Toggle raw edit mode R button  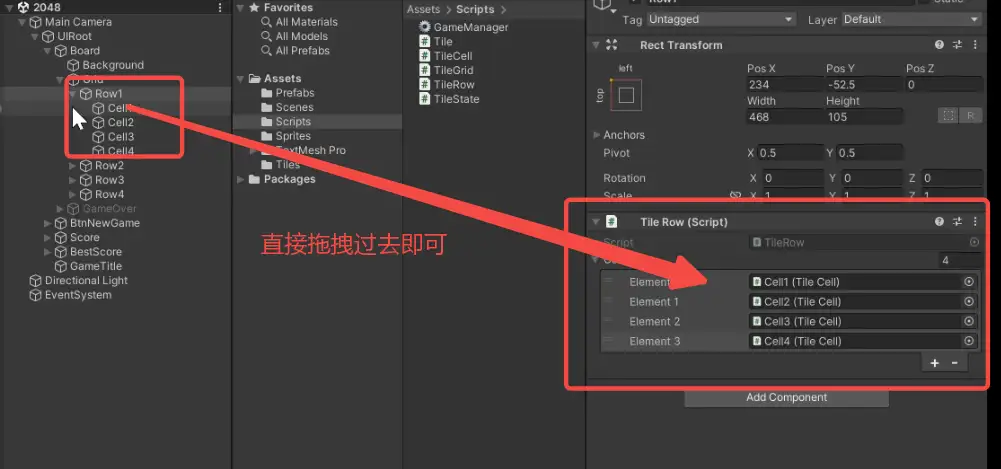click(x=970, y=115)
